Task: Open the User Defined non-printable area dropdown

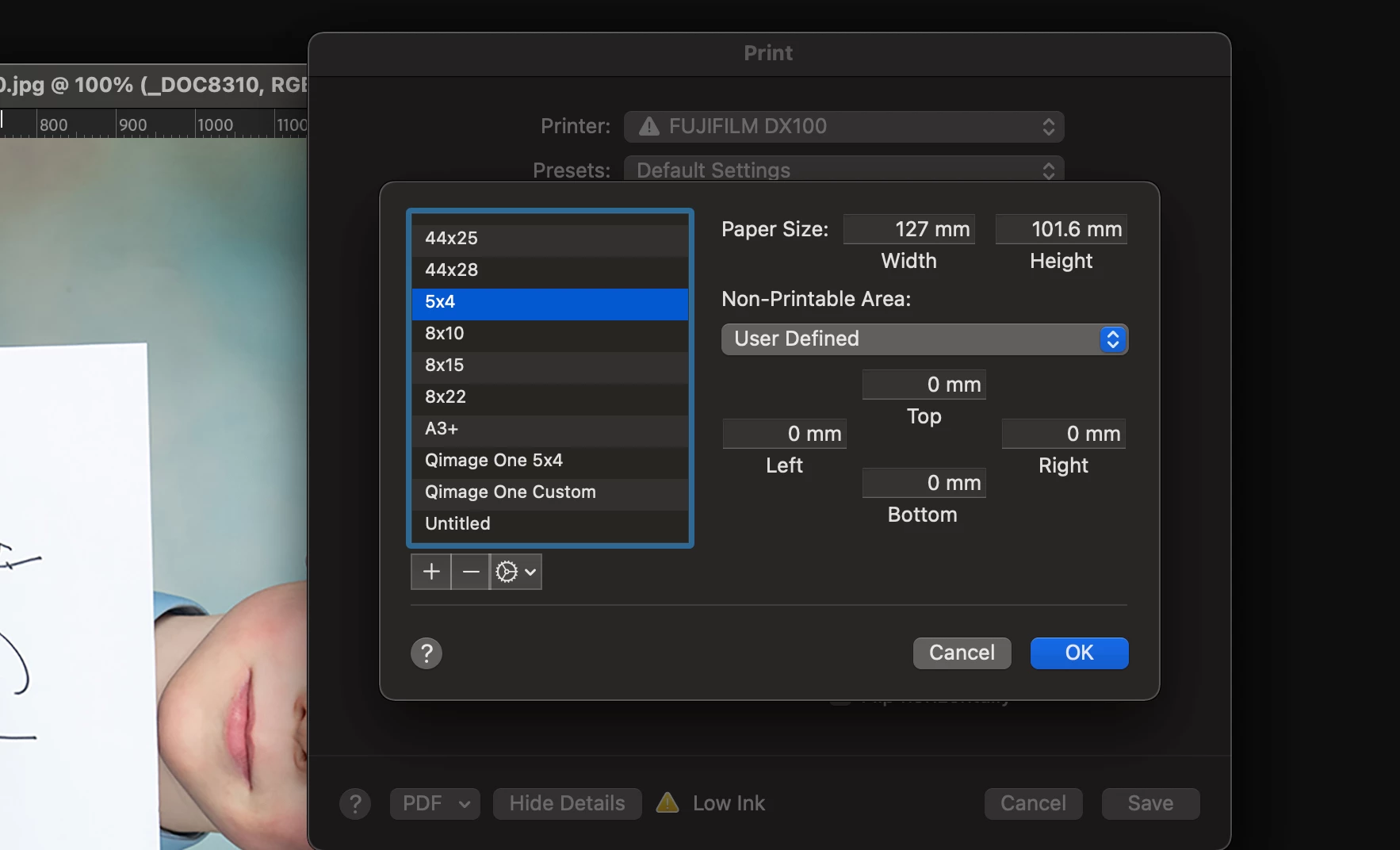Action: coord(924,339)
